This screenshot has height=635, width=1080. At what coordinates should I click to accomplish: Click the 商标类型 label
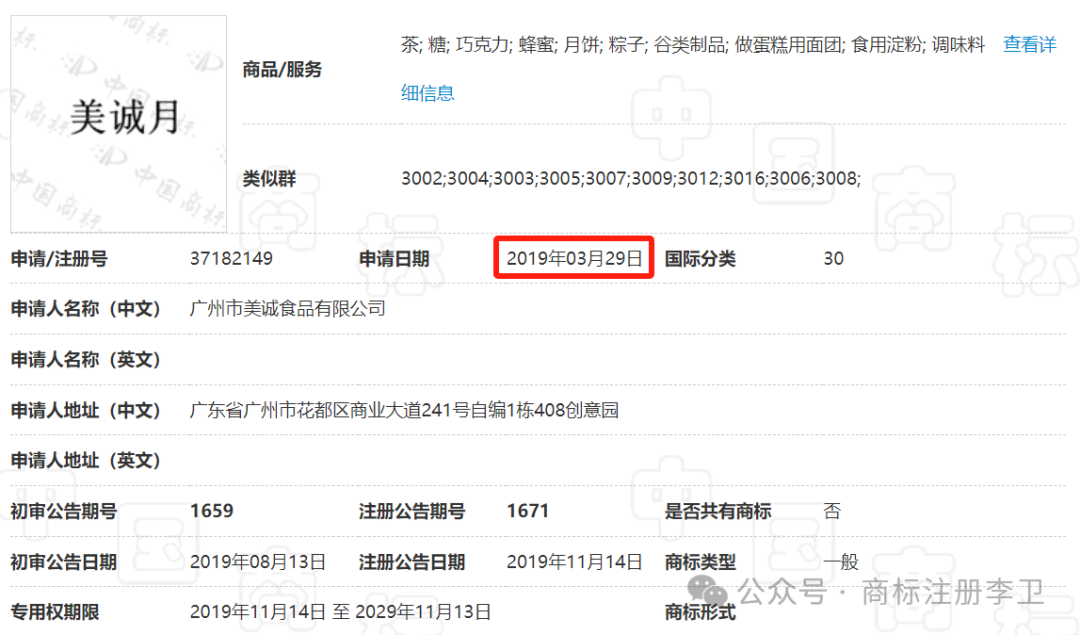pos(700,562)
